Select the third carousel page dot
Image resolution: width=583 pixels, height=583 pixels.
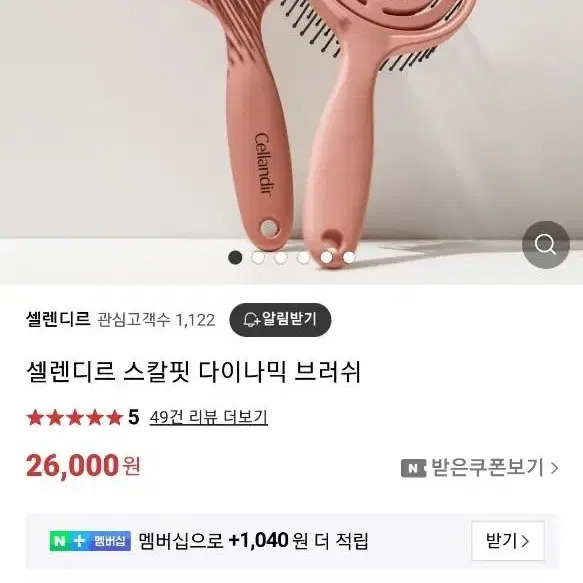(x=281, y=257)
